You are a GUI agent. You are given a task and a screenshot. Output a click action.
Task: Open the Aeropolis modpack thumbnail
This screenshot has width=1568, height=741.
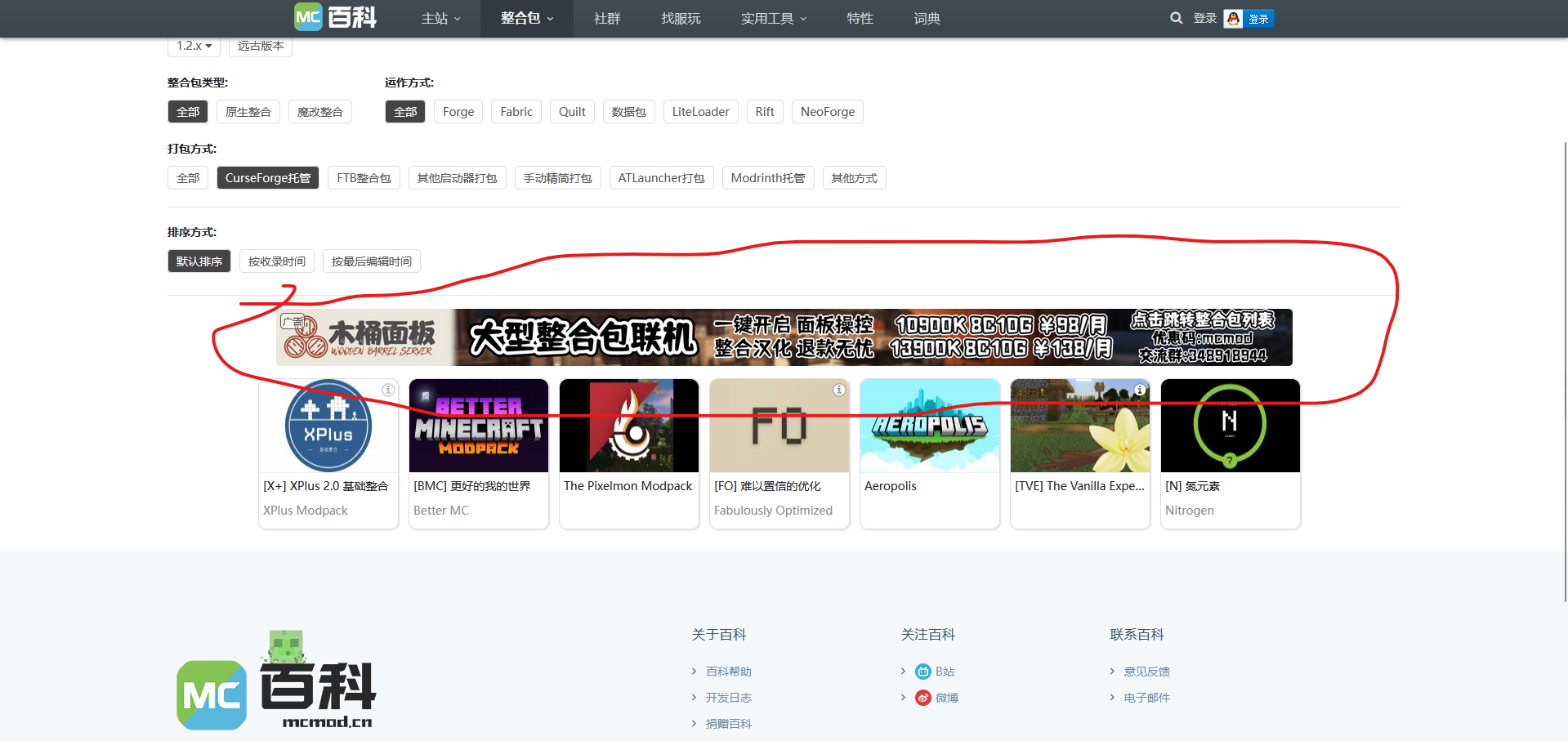tap(929, 426)
